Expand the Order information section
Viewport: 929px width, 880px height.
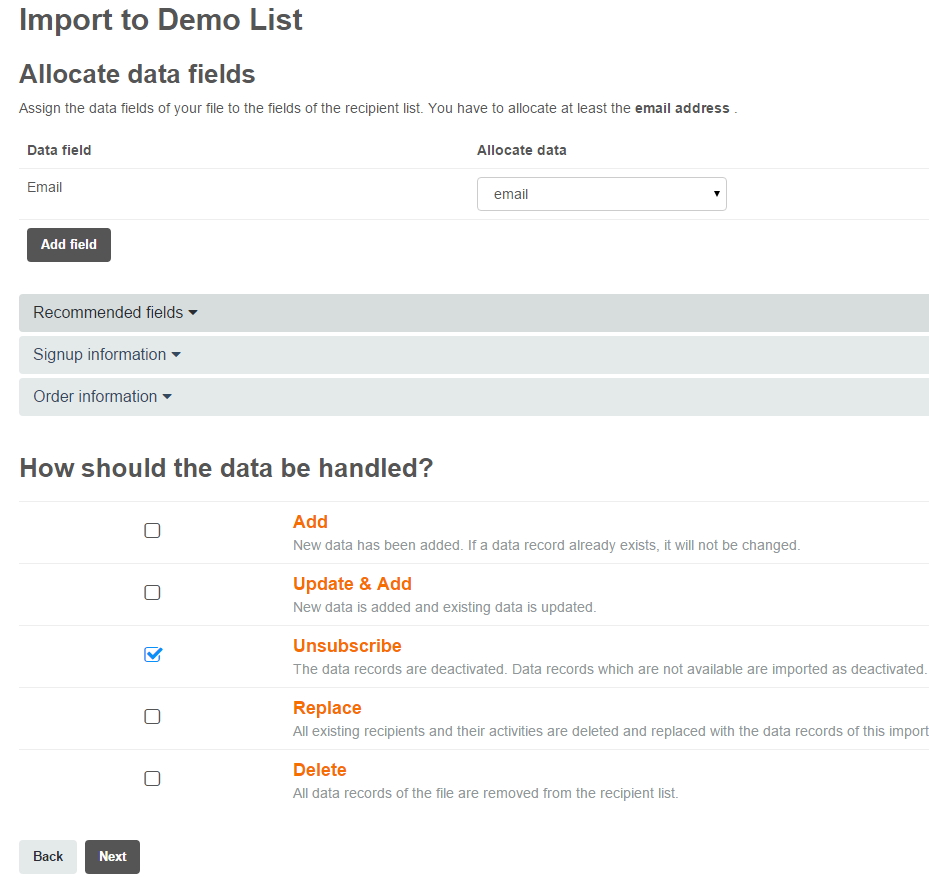click(x=102, y=397)
